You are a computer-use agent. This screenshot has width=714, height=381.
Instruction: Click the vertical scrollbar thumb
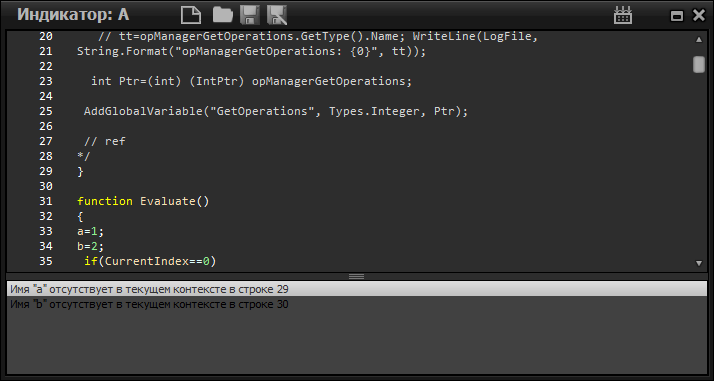pyautogui.click(x=699, y=64)
